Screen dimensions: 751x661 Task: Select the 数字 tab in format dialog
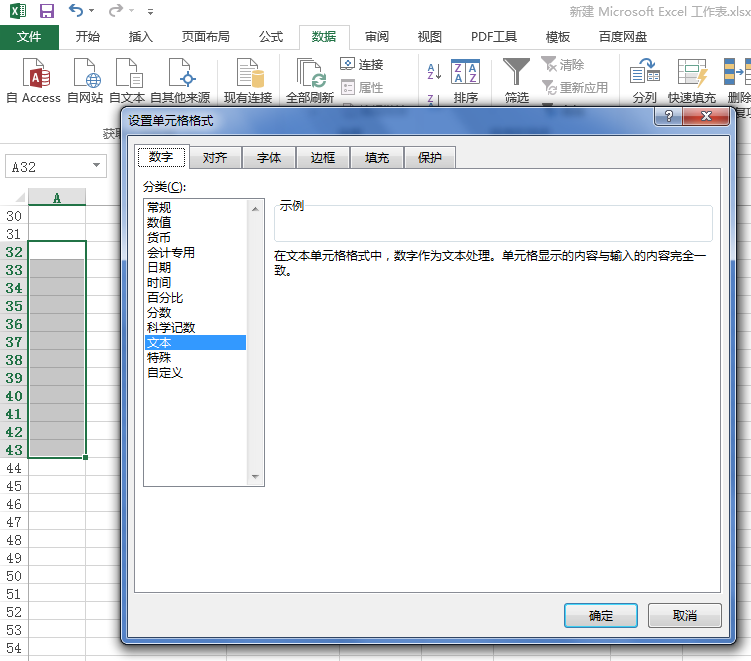tap(161, 157)
